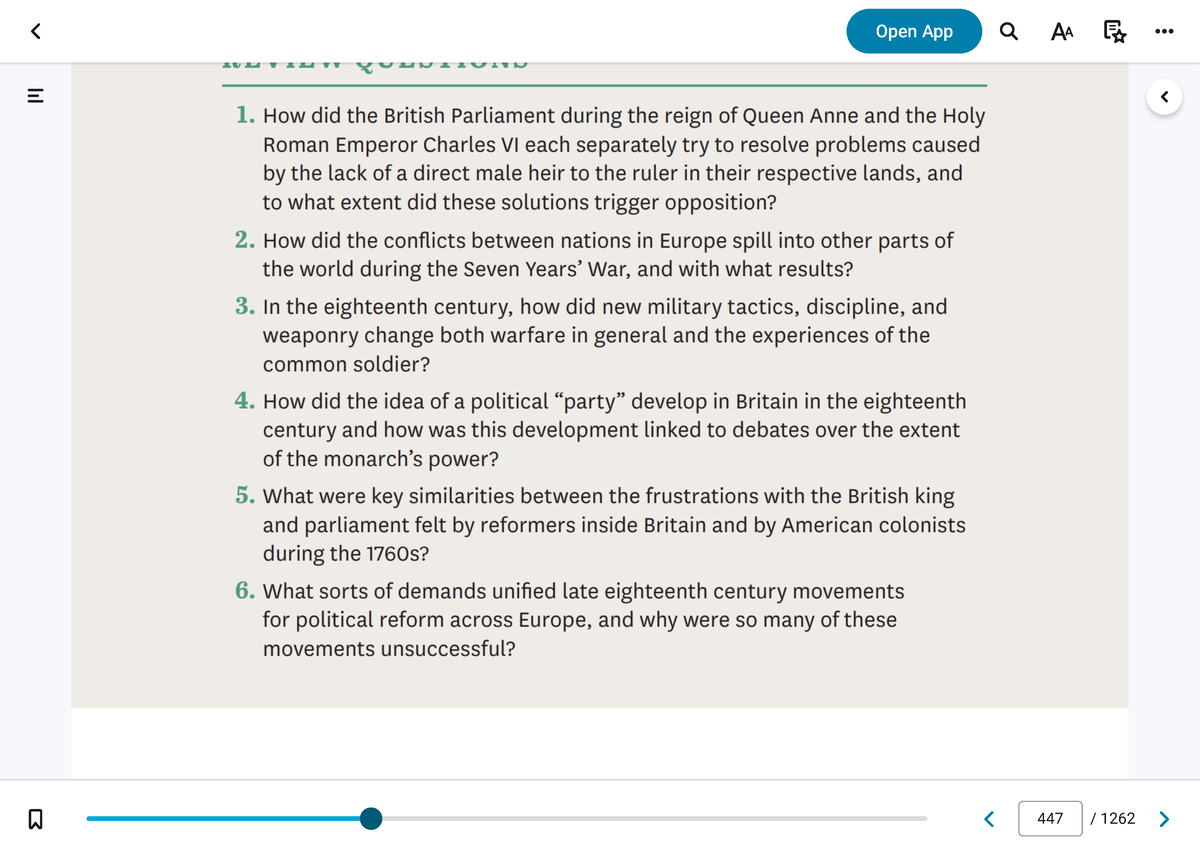Click the reading progress slider handle
The image size is (1200, 857).
(x=371, y=818)
